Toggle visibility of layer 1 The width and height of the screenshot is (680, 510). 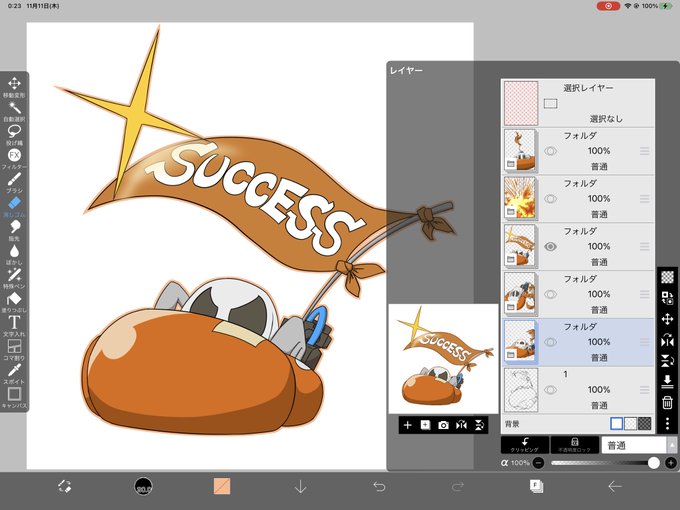pos(550,389)
